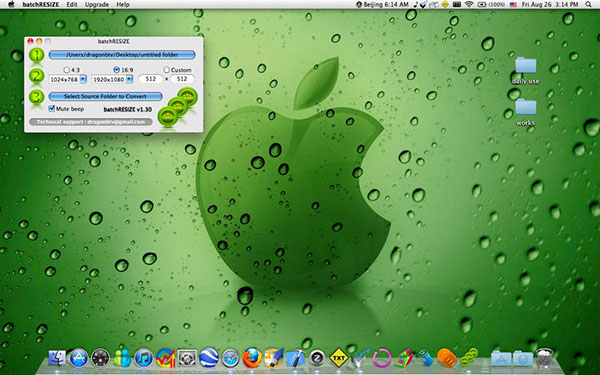Screen dimensions: 600x375
Task: Click the custom width field
Action: (x=151, y=79)
